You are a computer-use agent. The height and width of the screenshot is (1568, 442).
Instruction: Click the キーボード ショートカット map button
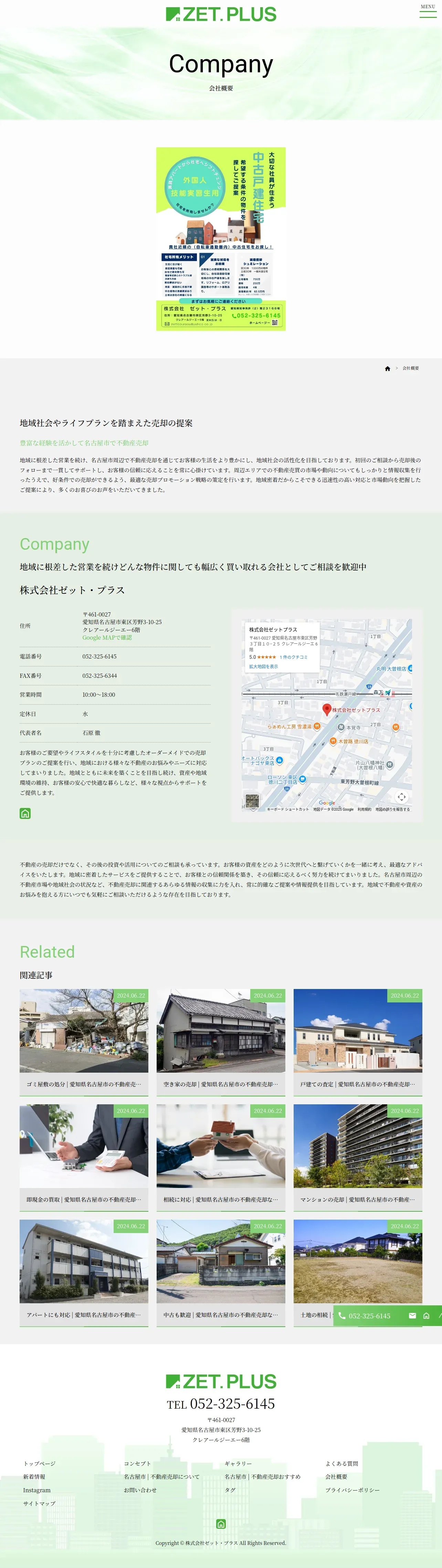(287, 810)
